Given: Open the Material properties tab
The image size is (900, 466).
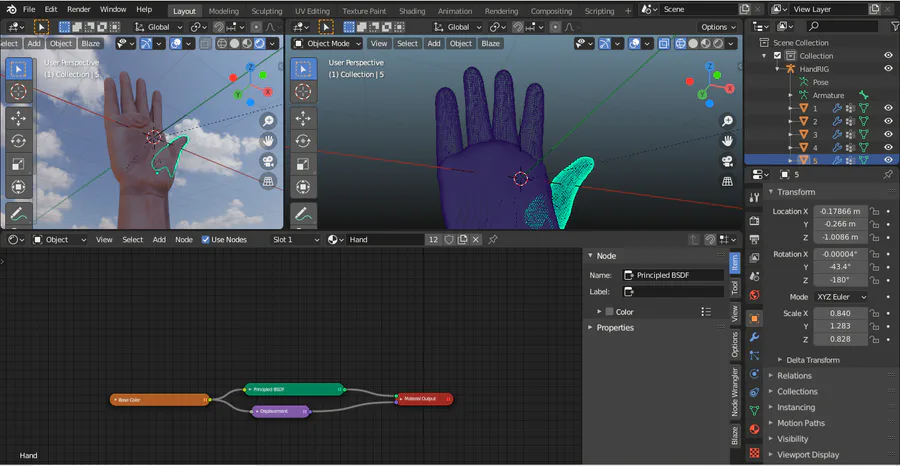Looking at the screenshot, I should tap(754, 429).
